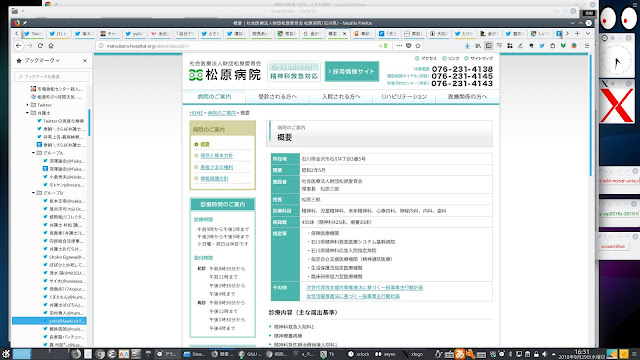The image size is (640, 360).
Task: Open the サイトマップ link at page top
Action: tap(478, 58)
